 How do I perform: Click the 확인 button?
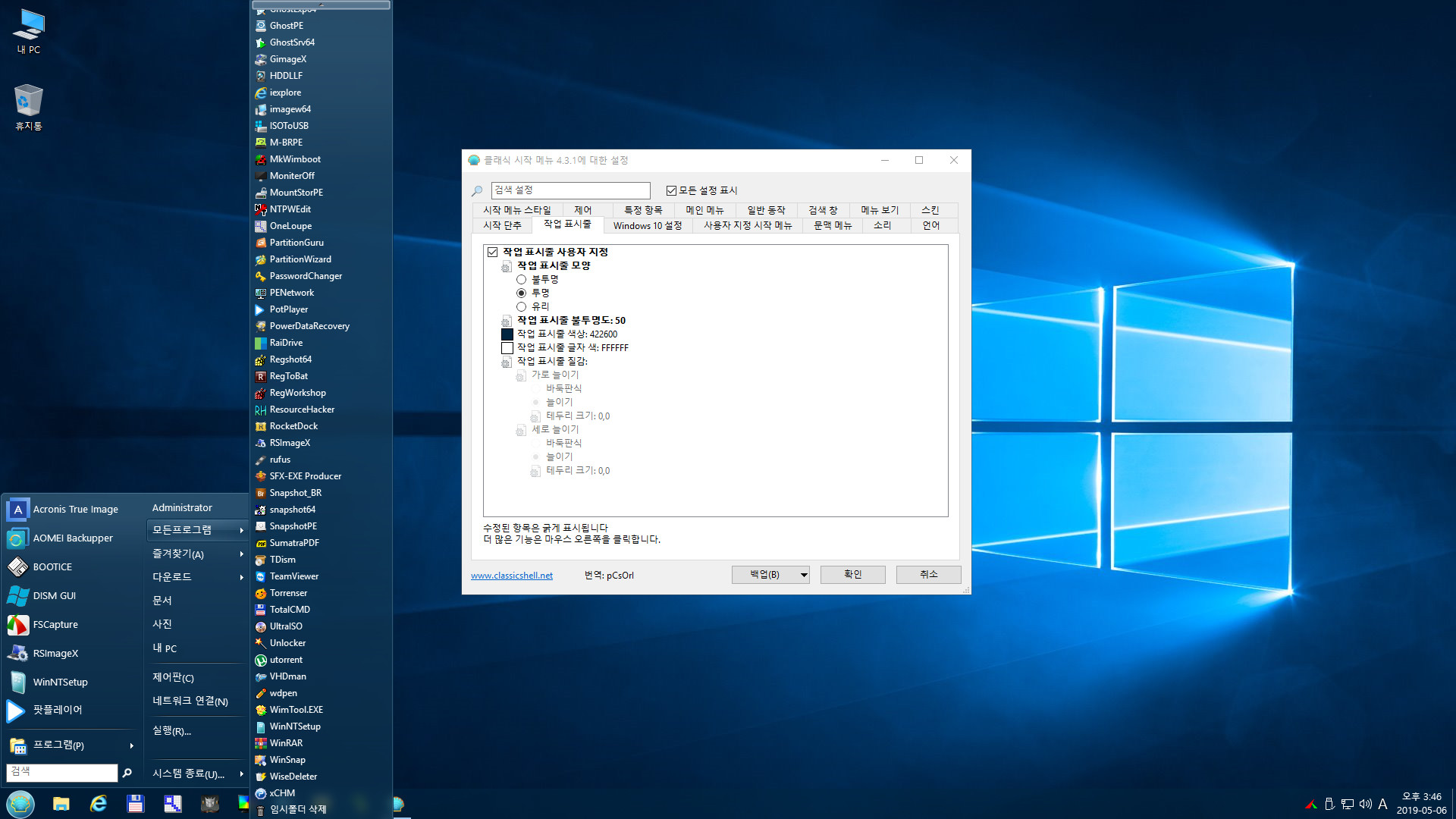(x=853, y=575)
